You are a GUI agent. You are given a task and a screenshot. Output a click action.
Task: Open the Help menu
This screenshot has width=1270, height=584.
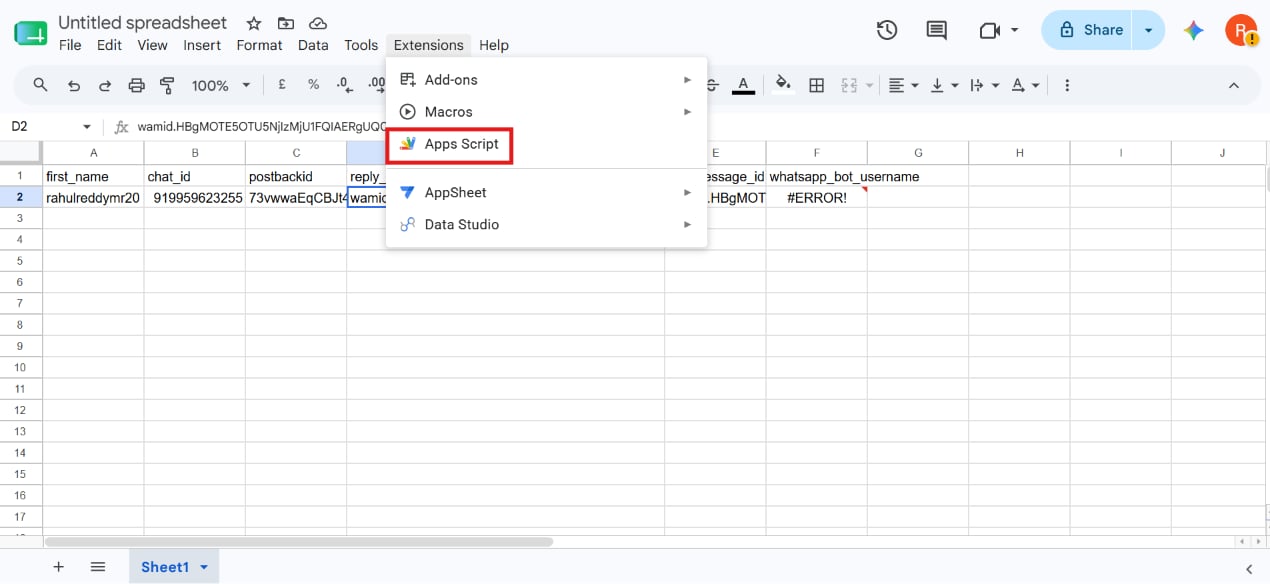tap(494, 45)
